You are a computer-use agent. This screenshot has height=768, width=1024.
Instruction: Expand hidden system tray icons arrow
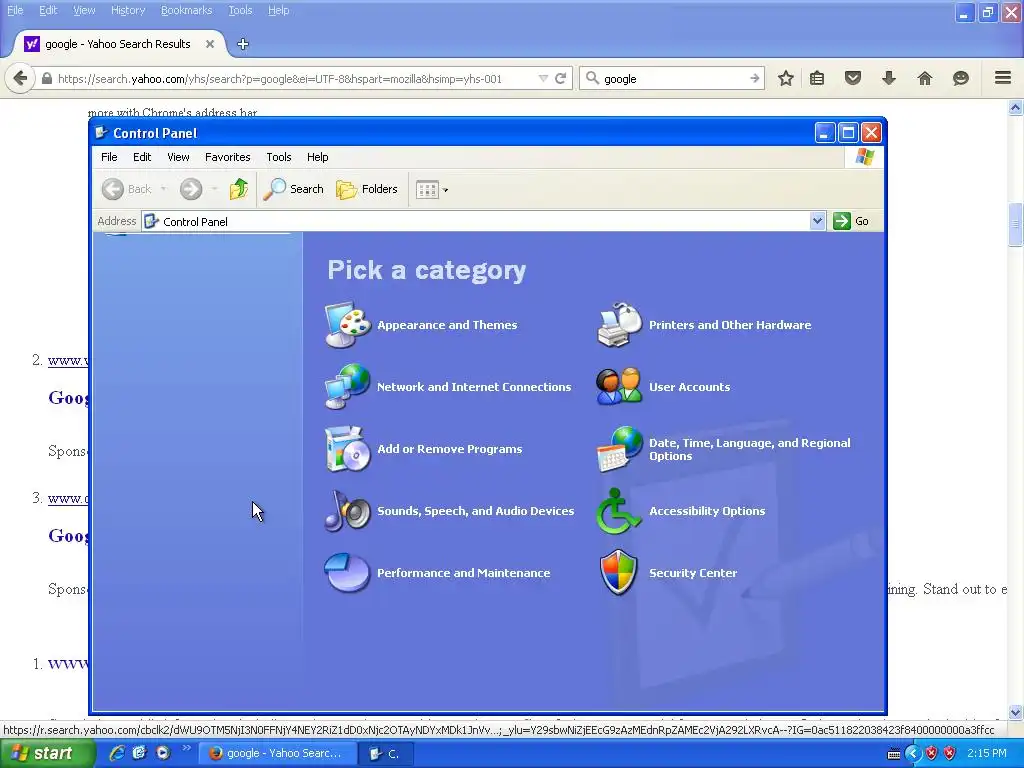pos(912,754)
